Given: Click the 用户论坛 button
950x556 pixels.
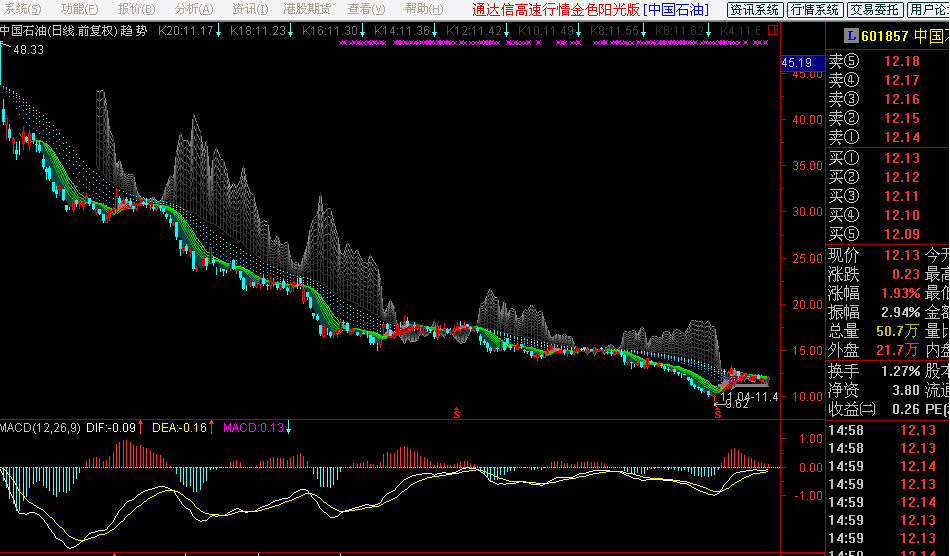Looking at the screenshot, I should tap(928, 10).
